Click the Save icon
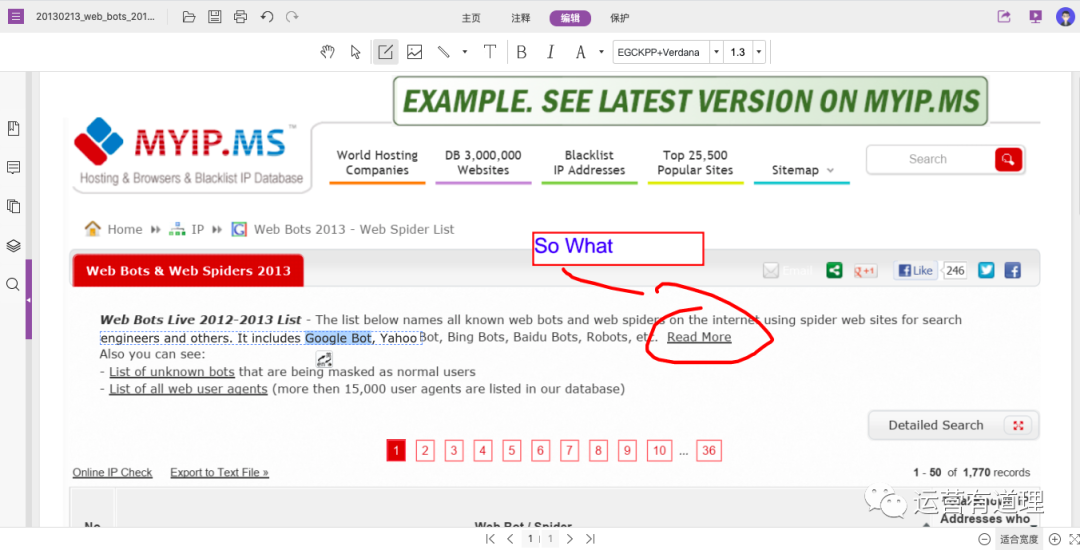 pyautogui.click(x=215, y=17)
